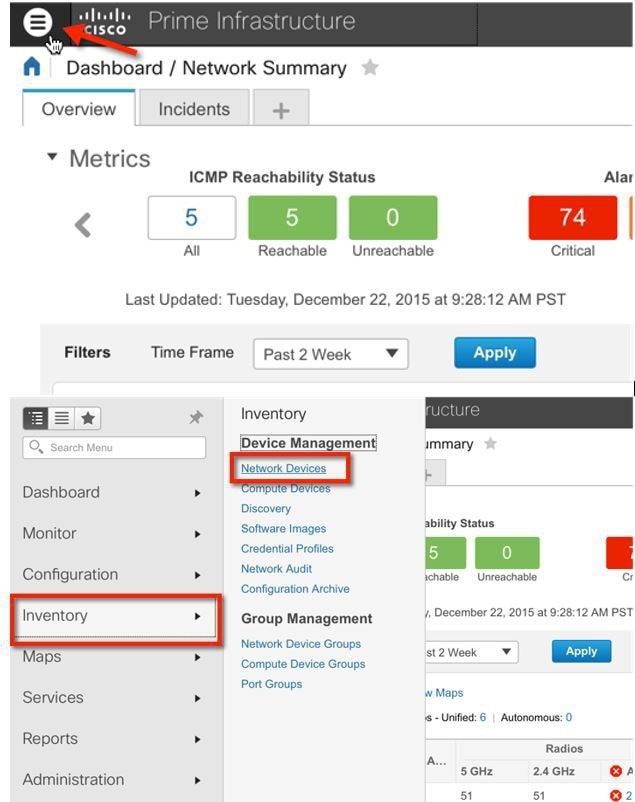Switch to list view menu icon
This screenshot has width=635, height=802.
[61, 418]
